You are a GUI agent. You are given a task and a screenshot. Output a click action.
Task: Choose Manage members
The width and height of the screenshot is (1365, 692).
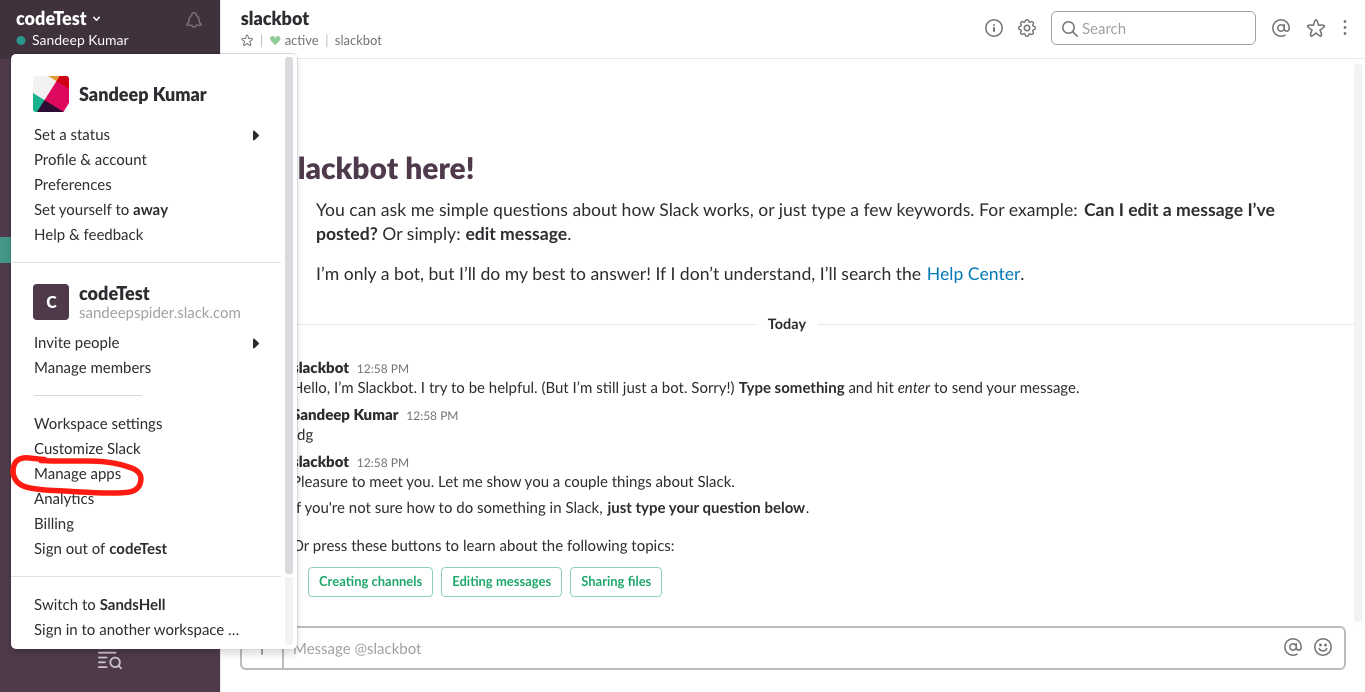pyautogui.click(x=93, y=368)
